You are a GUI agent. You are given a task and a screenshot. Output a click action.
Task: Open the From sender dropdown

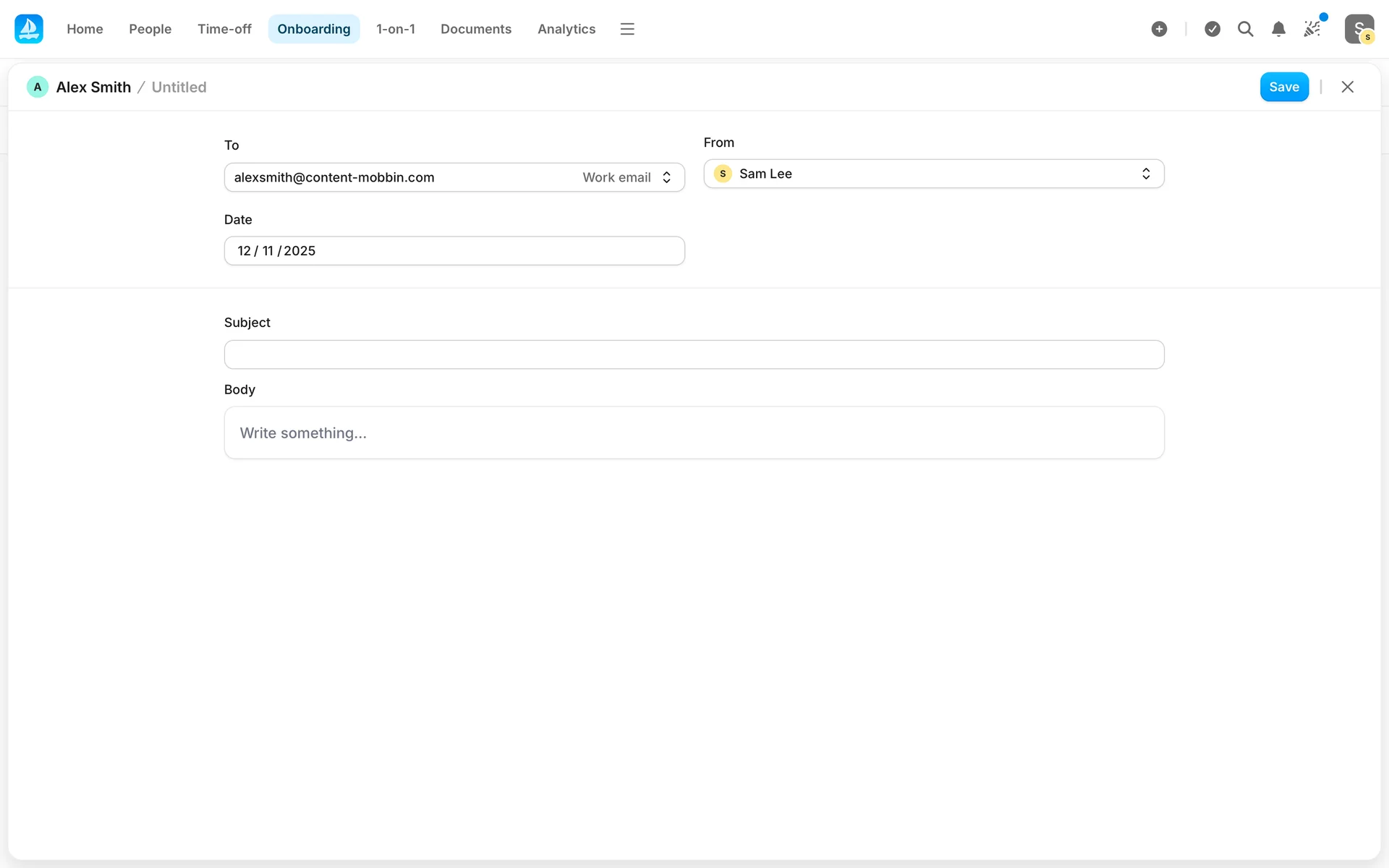click(933, 174)
